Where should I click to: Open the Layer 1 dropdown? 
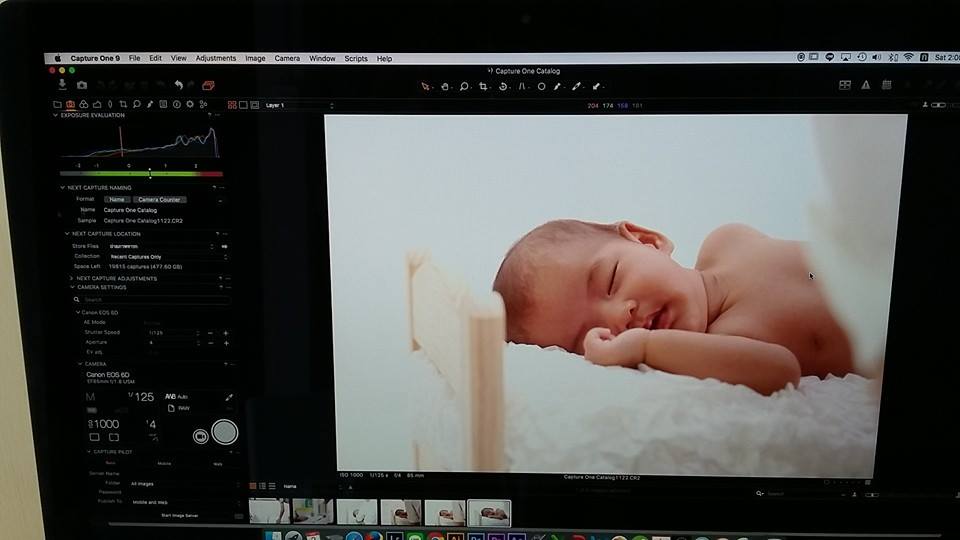click(x=299, y=105)
